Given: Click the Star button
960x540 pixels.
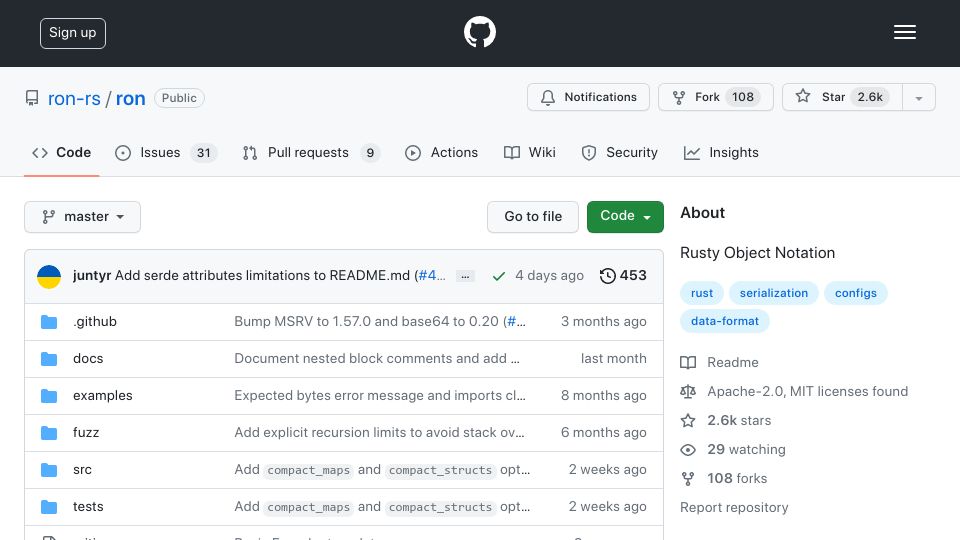Looking at the screenshot, I should click(x=842, y=97).
